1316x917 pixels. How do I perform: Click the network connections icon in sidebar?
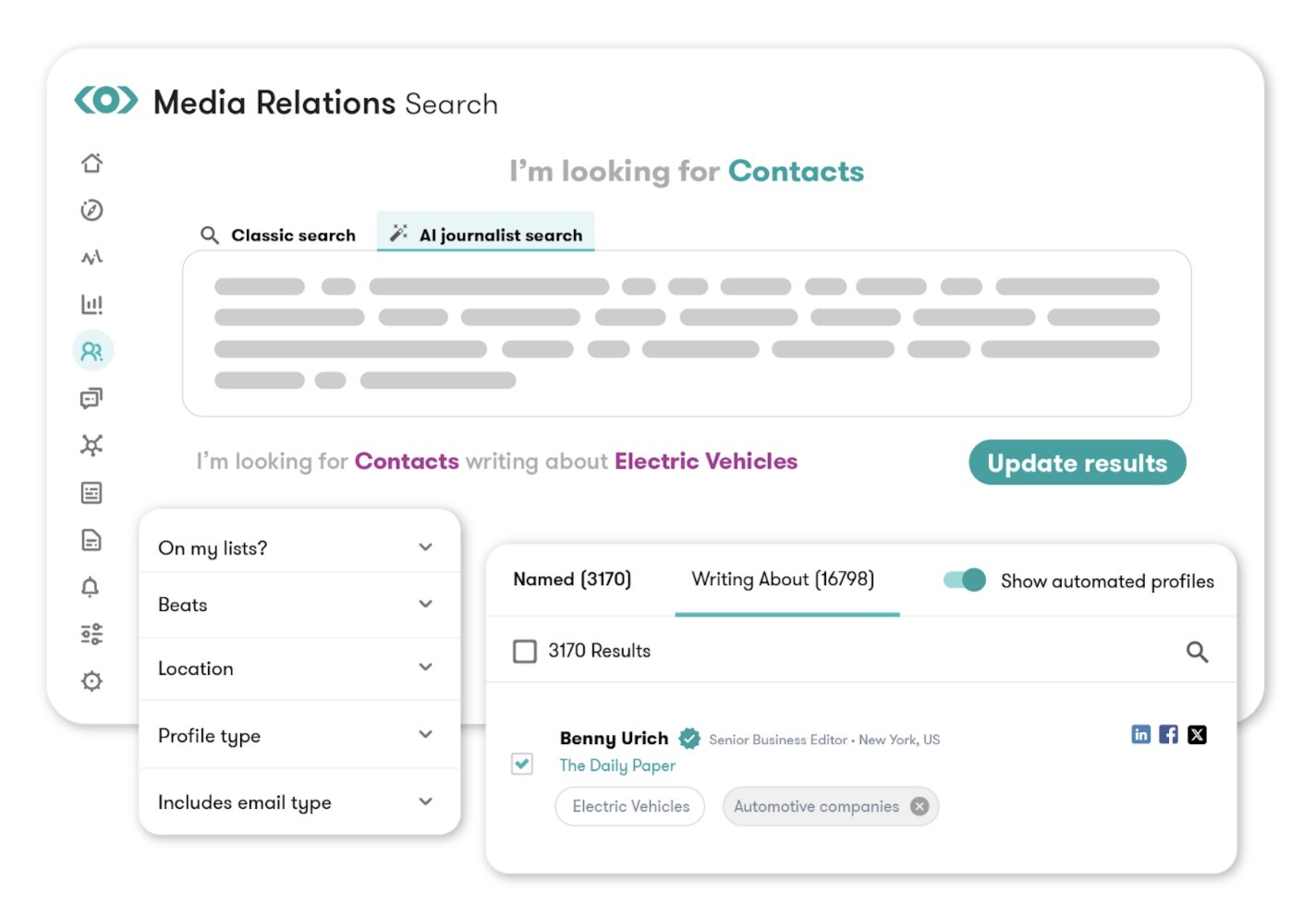point(91,445)
